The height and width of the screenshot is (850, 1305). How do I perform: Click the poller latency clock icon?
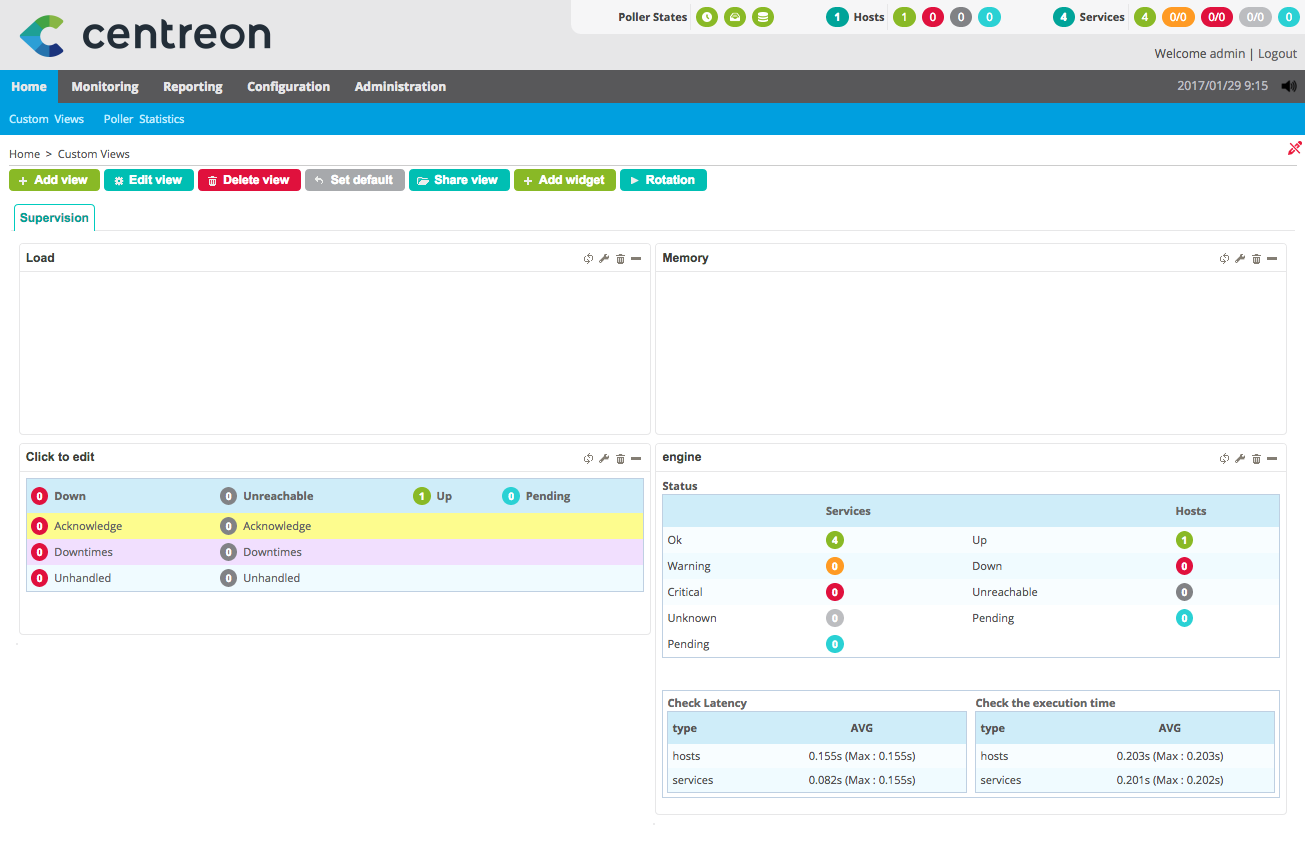(707, 17)
